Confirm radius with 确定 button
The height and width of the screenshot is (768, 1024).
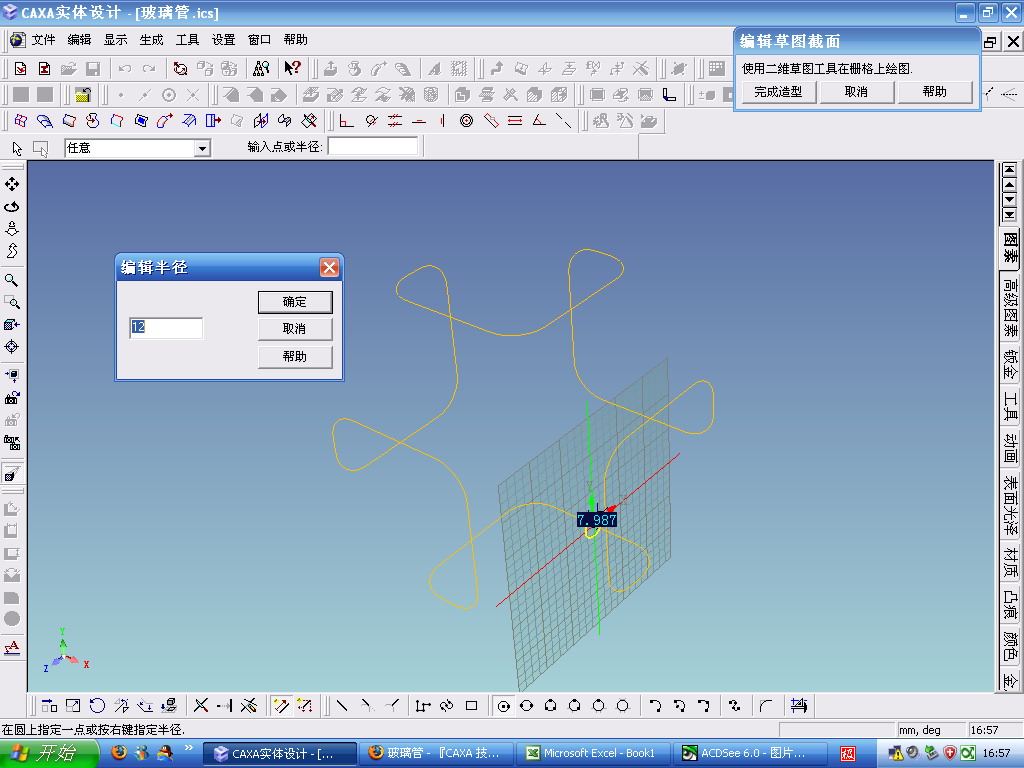(x=295, y=302)
